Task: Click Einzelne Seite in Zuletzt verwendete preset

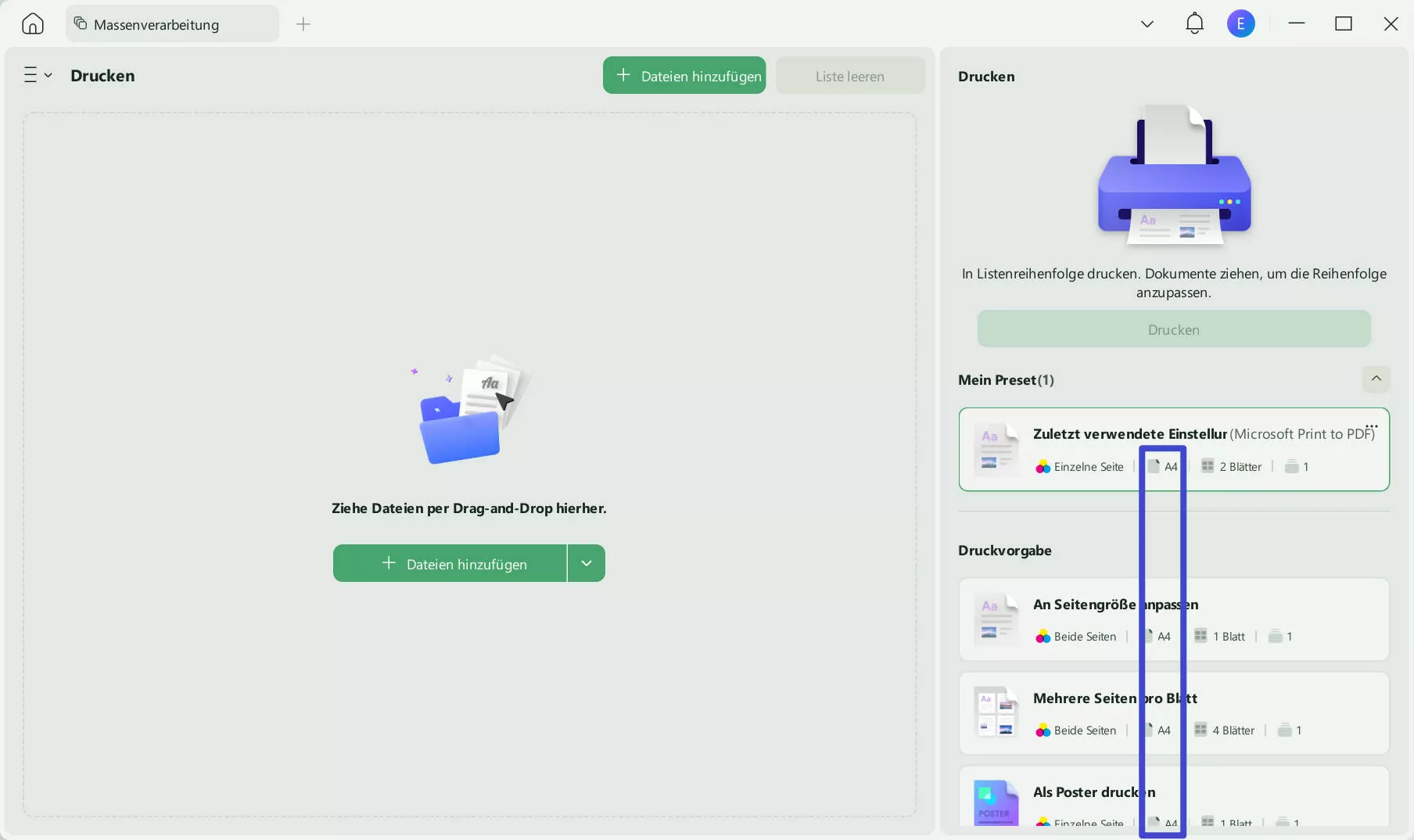Action: (1089, 466)
